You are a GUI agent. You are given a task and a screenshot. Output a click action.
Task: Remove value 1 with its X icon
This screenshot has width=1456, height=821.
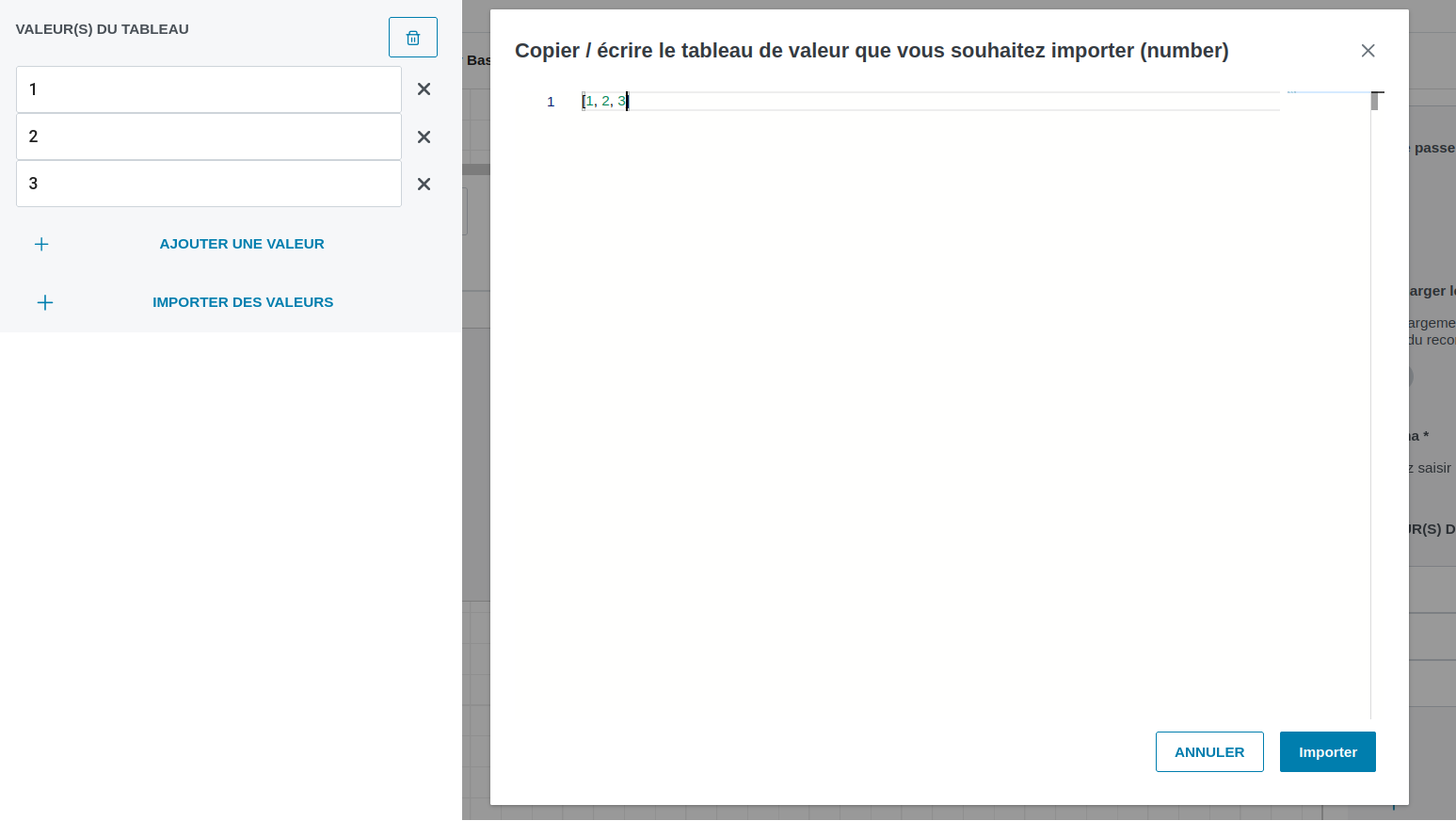(424, 89)
